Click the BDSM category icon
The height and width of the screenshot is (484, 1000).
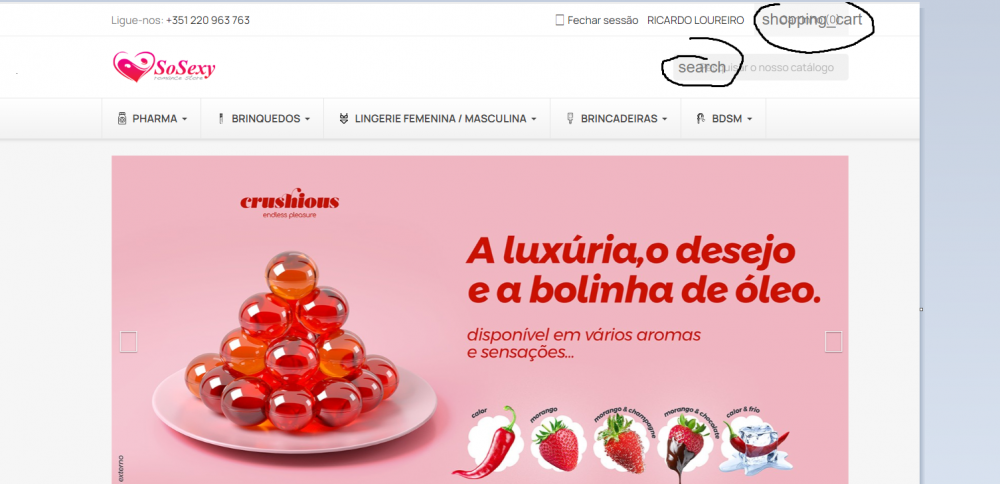tap(700, 119)
